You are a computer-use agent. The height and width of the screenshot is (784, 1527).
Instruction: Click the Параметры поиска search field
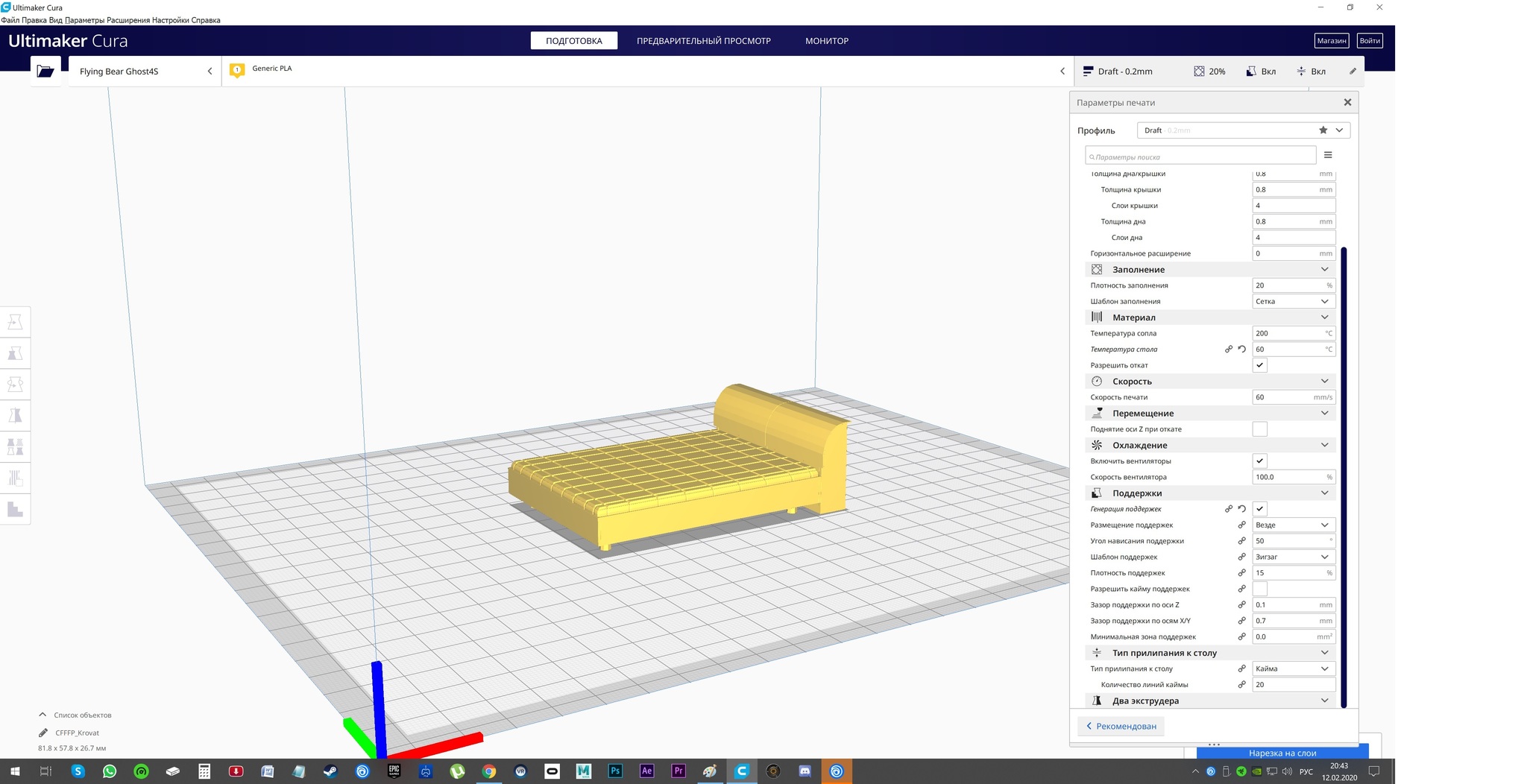click(x=1200, y=157)
